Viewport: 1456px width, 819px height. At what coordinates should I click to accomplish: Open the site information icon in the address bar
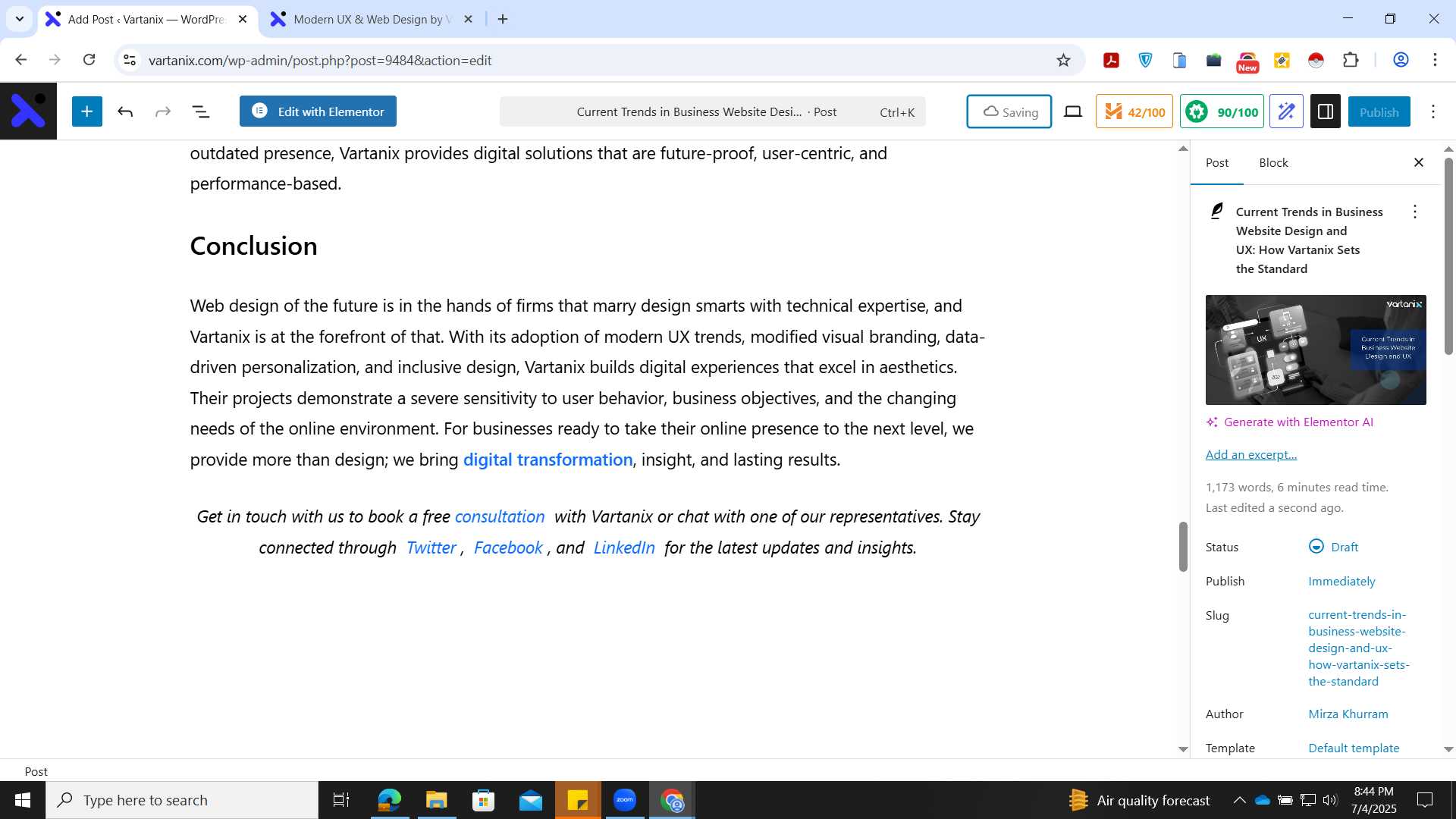tap(130, 60)
